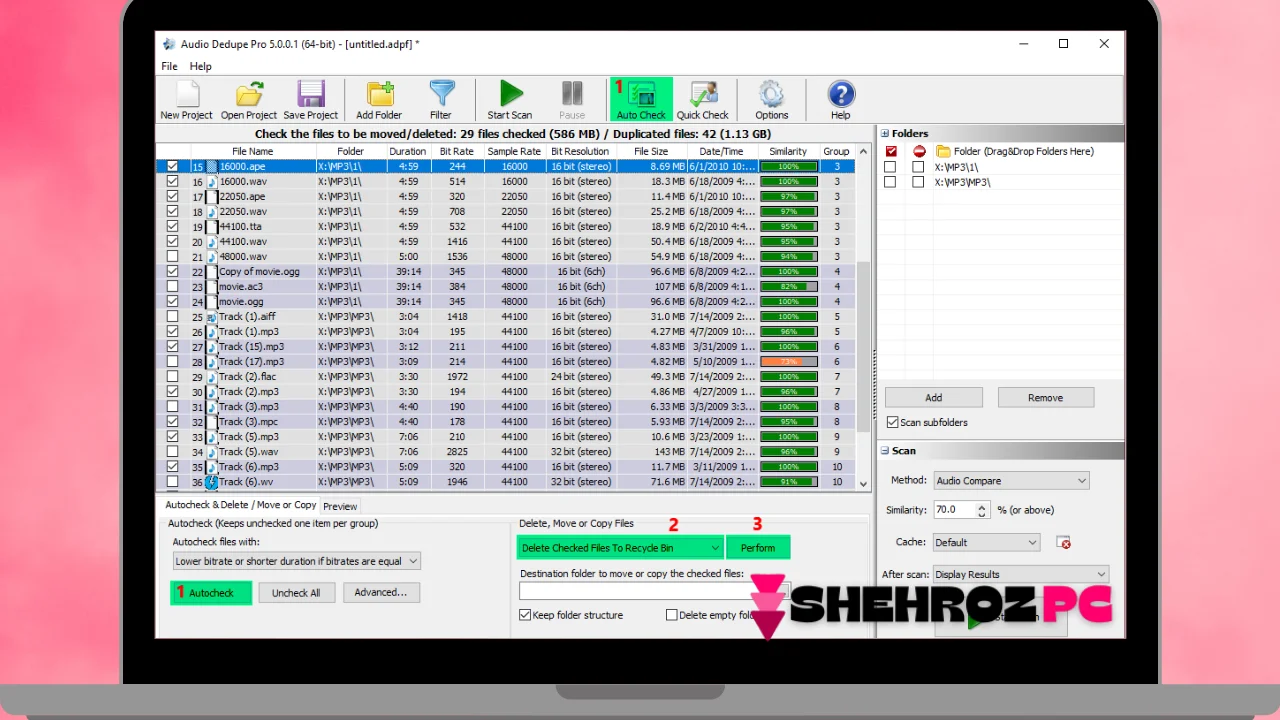Open Delete Checked Files To Recycle Bin dropdown
This screenshot has width=1280, height=720.
[620, 547]
